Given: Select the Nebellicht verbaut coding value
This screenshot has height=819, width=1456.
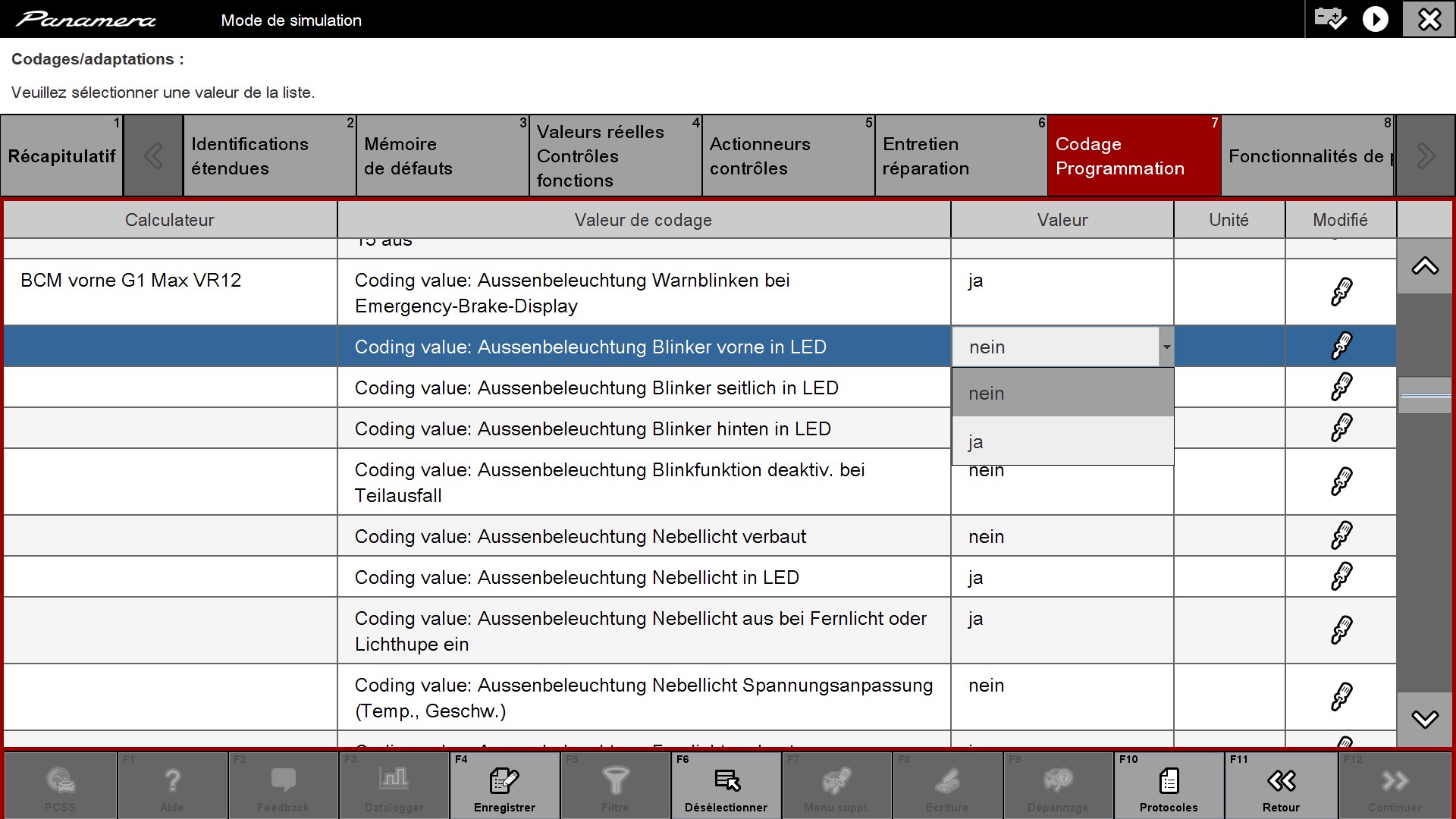Looking at the screenshot, I should pyautogui.click(x=643, y=536).
